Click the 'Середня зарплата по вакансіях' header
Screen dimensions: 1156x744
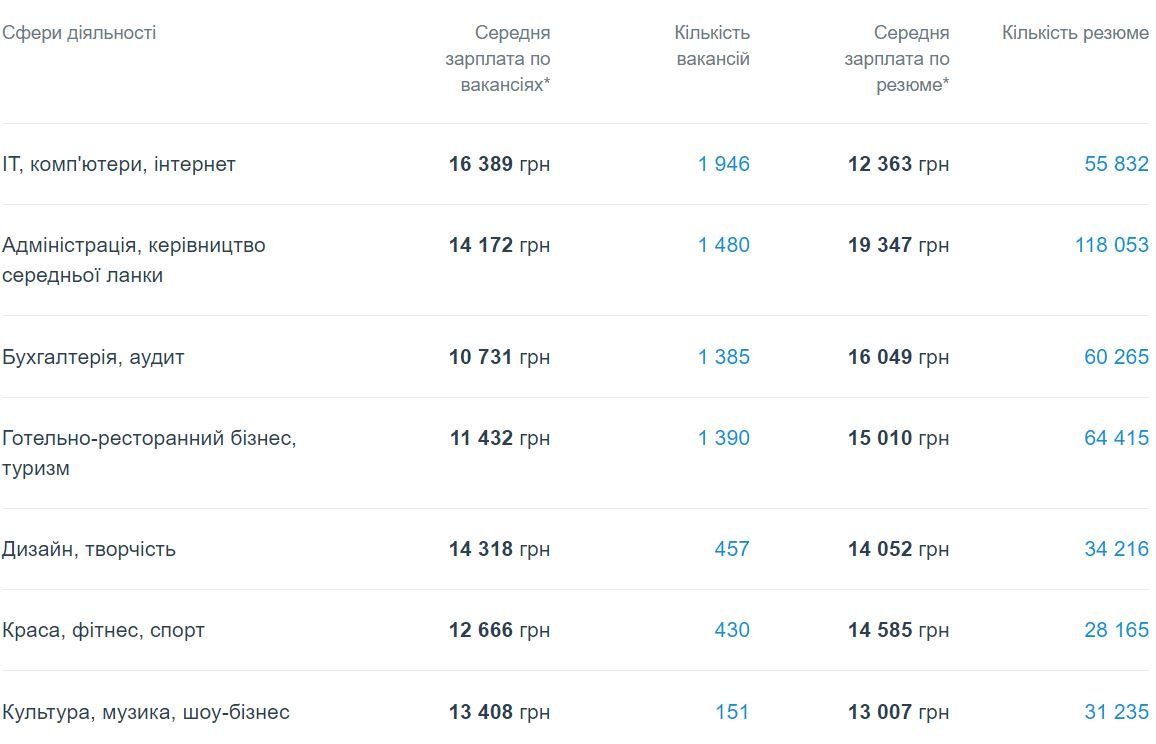(499, 59)
